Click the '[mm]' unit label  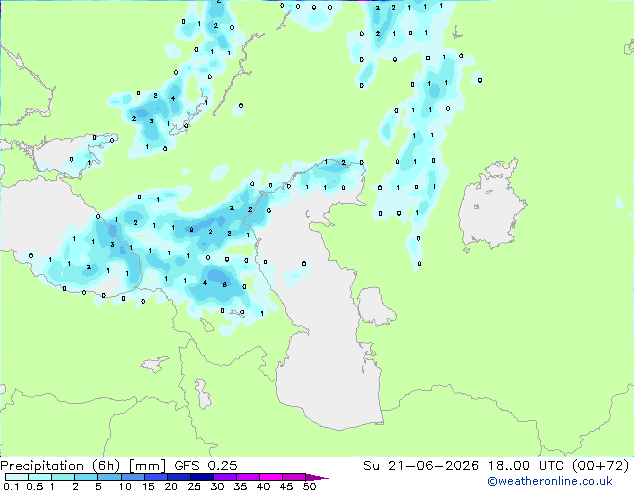coord(147,466)
